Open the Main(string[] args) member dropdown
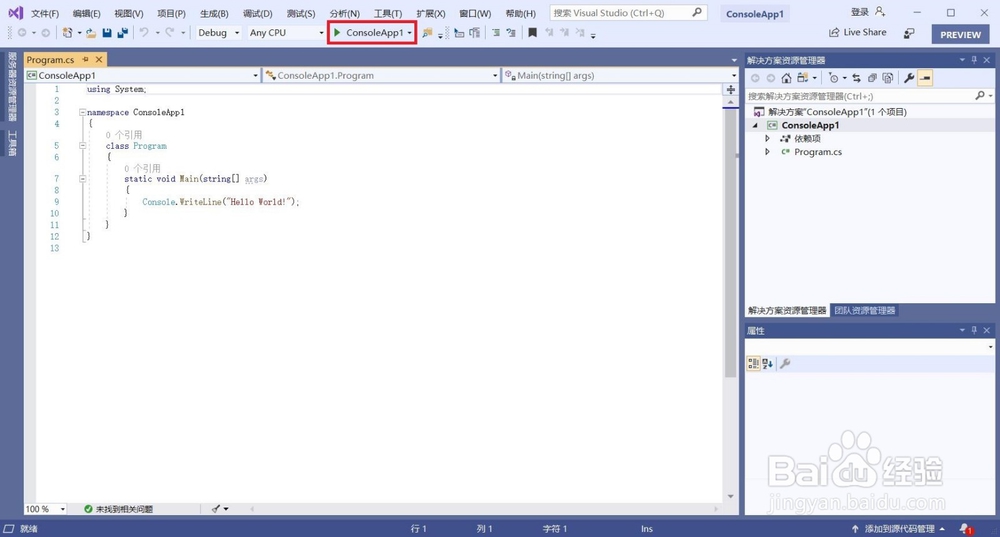1000x537 pixels. [x=620, y=75]
